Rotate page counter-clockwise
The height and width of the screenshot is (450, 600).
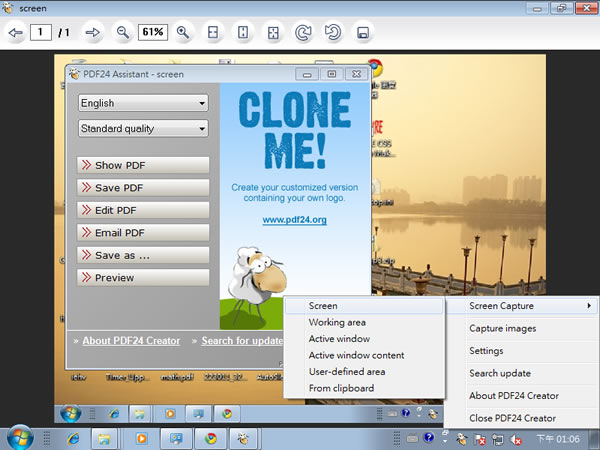(x=333, y=33)
